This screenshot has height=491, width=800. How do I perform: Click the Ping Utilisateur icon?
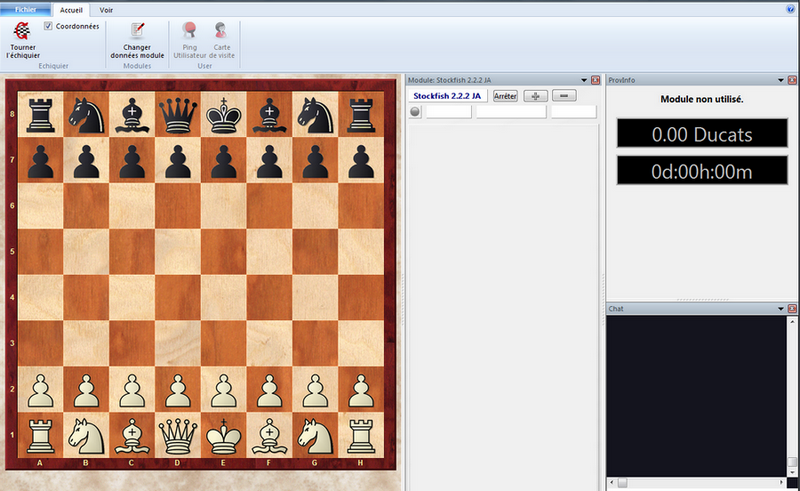(x=188, y=32)
